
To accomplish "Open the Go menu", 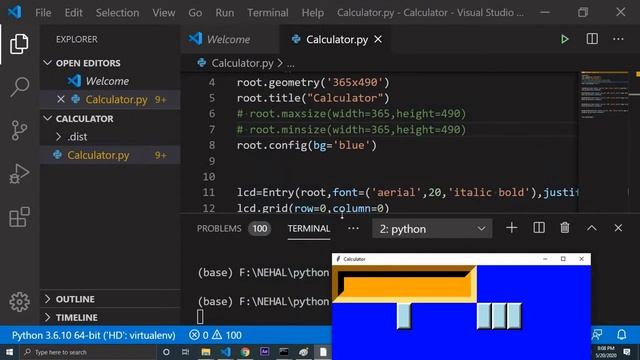I will click(195, 13).
